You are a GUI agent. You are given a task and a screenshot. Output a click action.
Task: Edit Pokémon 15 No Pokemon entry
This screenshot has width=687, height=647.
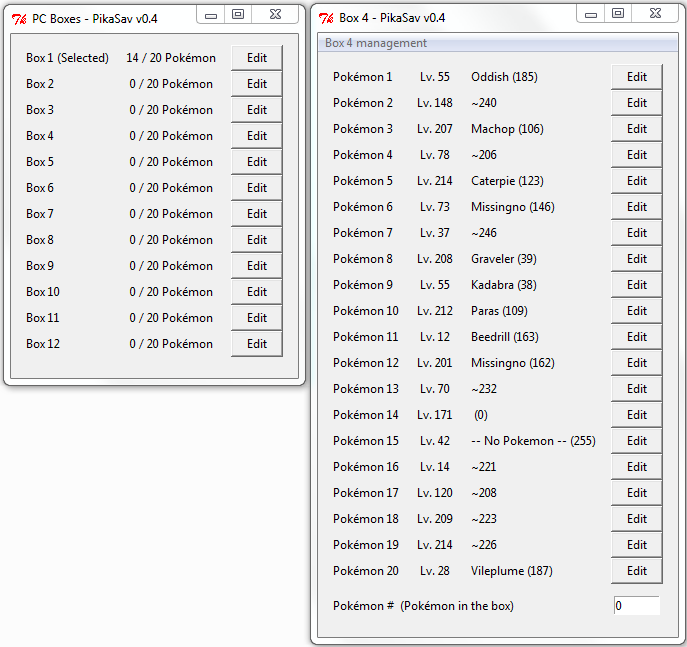click(637, 441)
